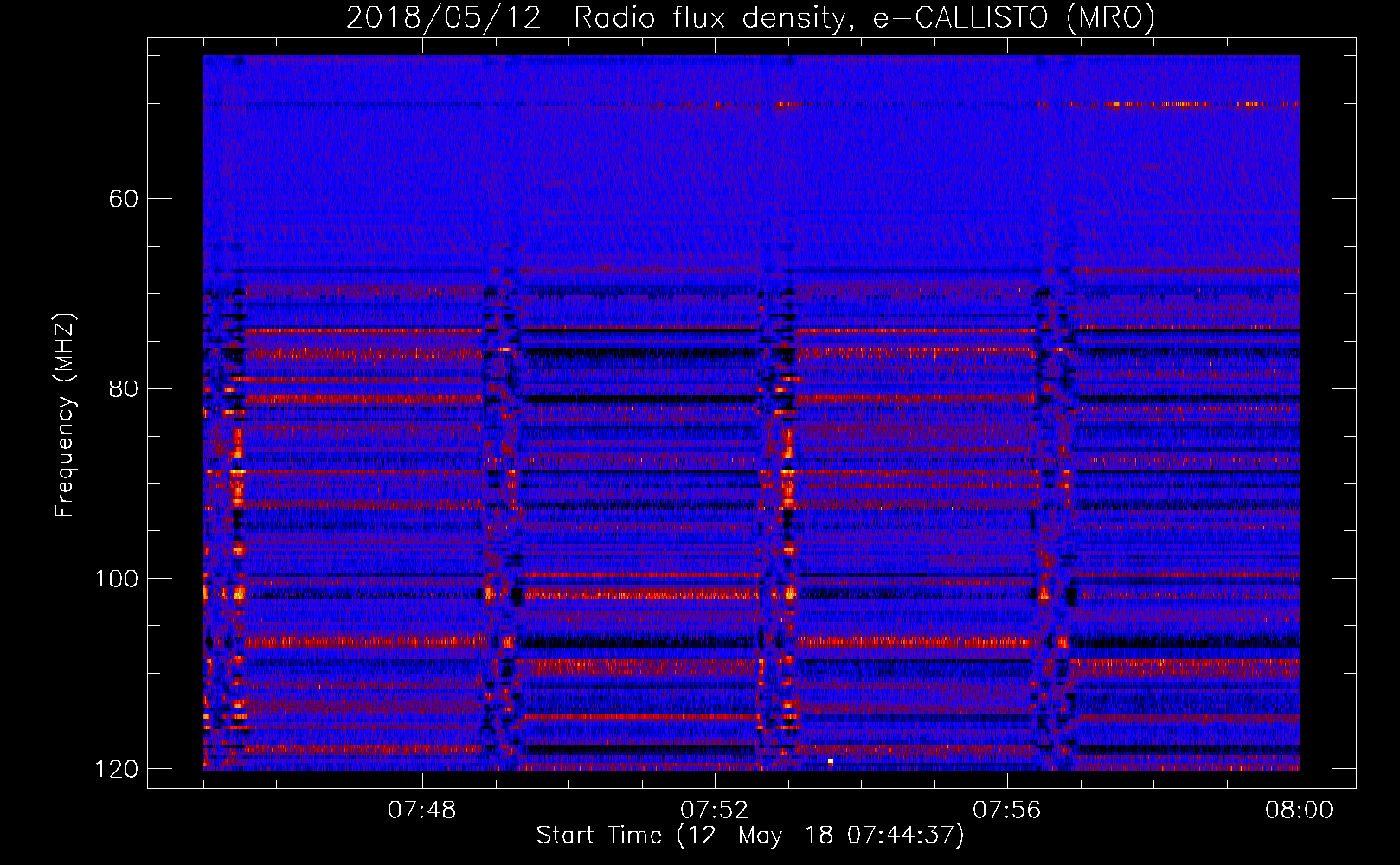Click the 'Start Time (12-May-18 07:44:37)' x-axis label

click(x=750, y=836)
